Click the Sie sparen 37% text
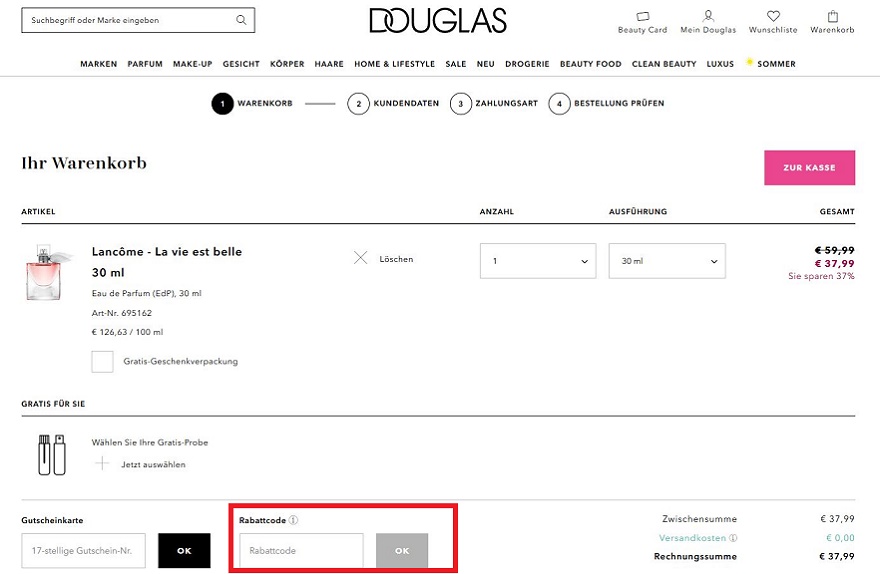 821,276
